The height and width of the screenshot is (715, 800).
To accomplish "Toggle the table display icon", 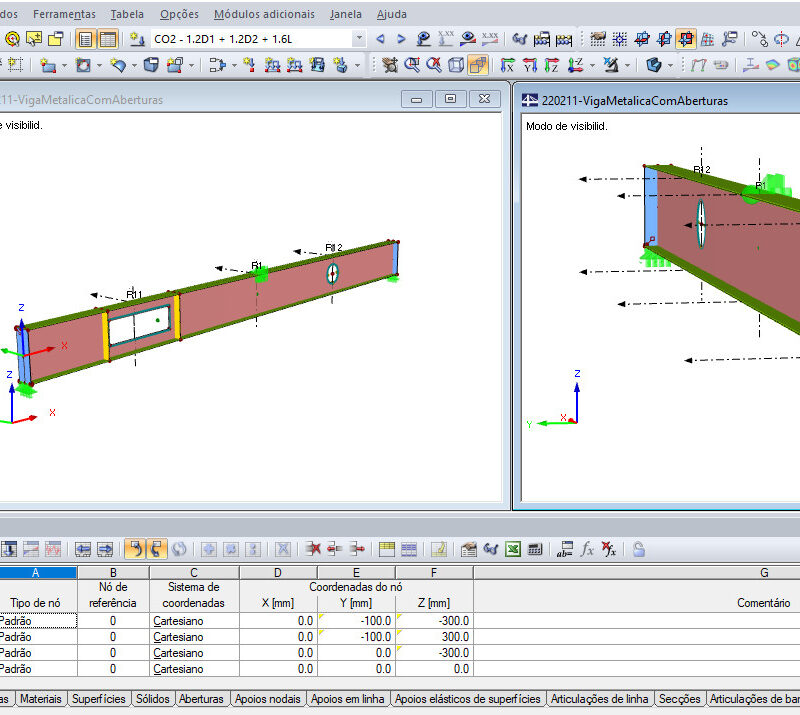I will 108,39.
